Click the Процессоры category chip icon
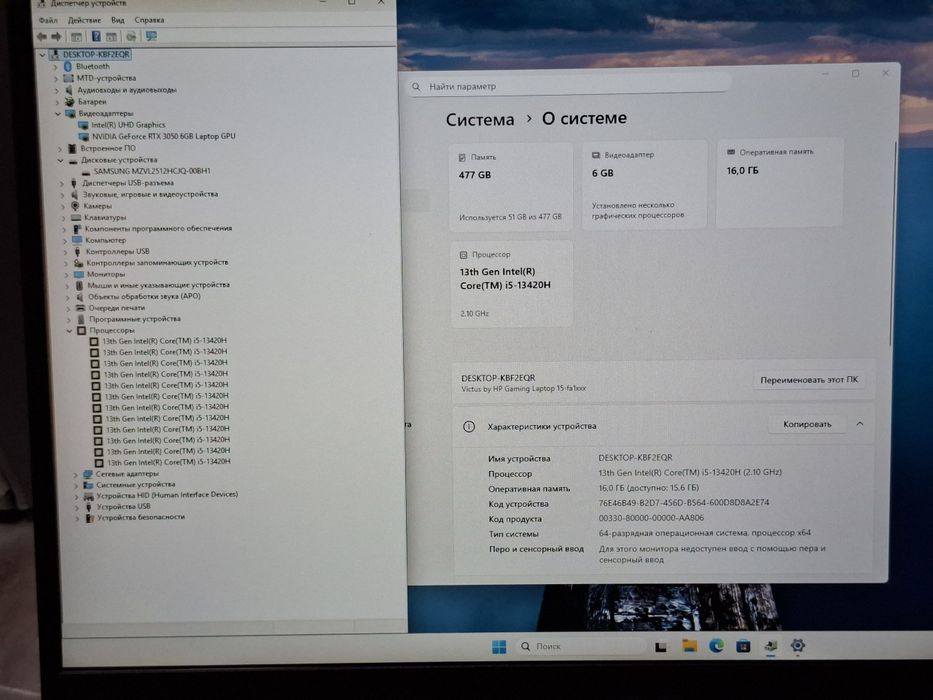933x700 pixels. coord(82,330)
